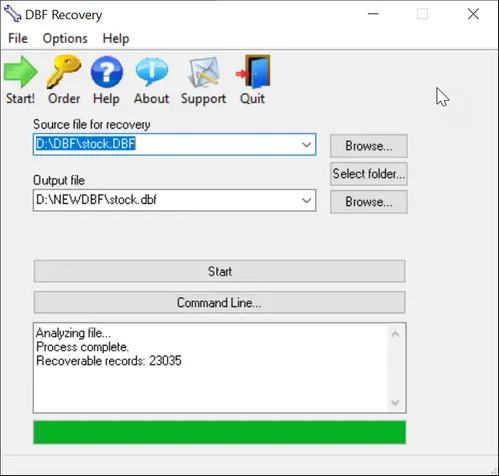The height and width of the screenshot is (476, 499).
Task: Click the blue question mark Help icon
Action: click(107, 72)
